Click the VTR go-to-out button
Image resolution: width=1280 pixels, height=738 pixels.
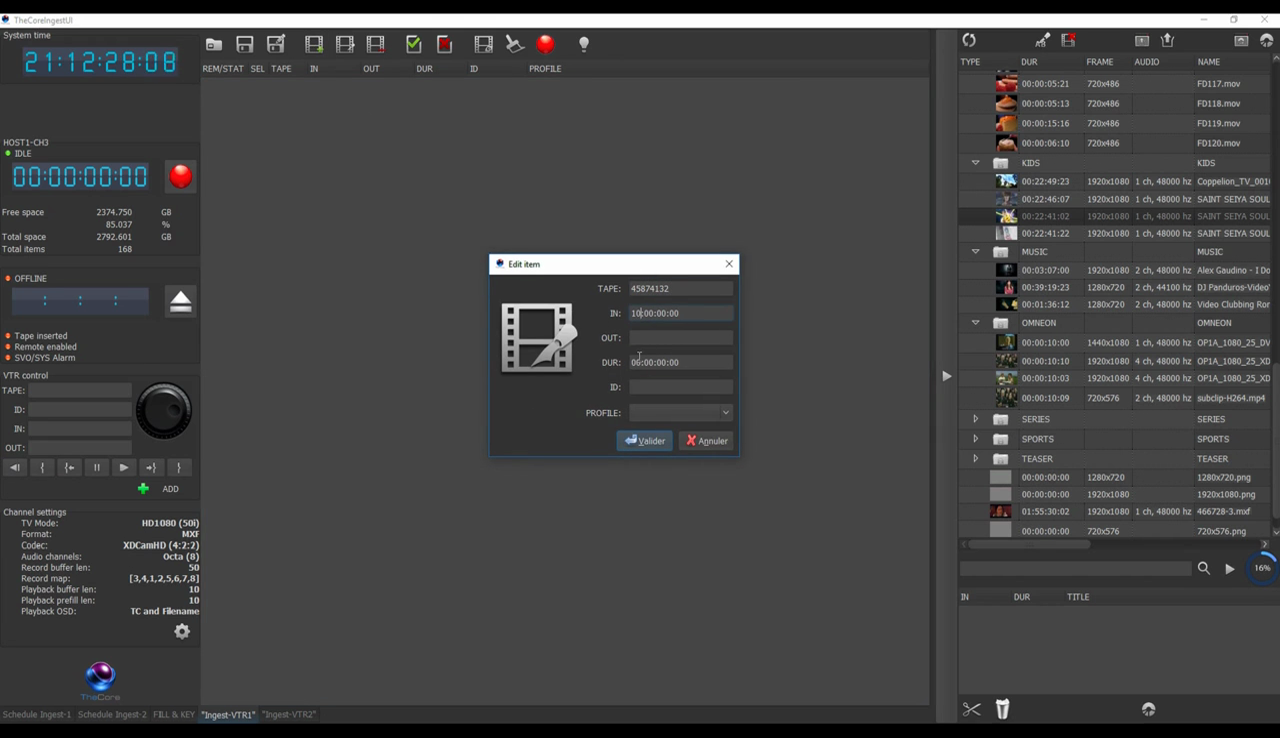[151, 467]
